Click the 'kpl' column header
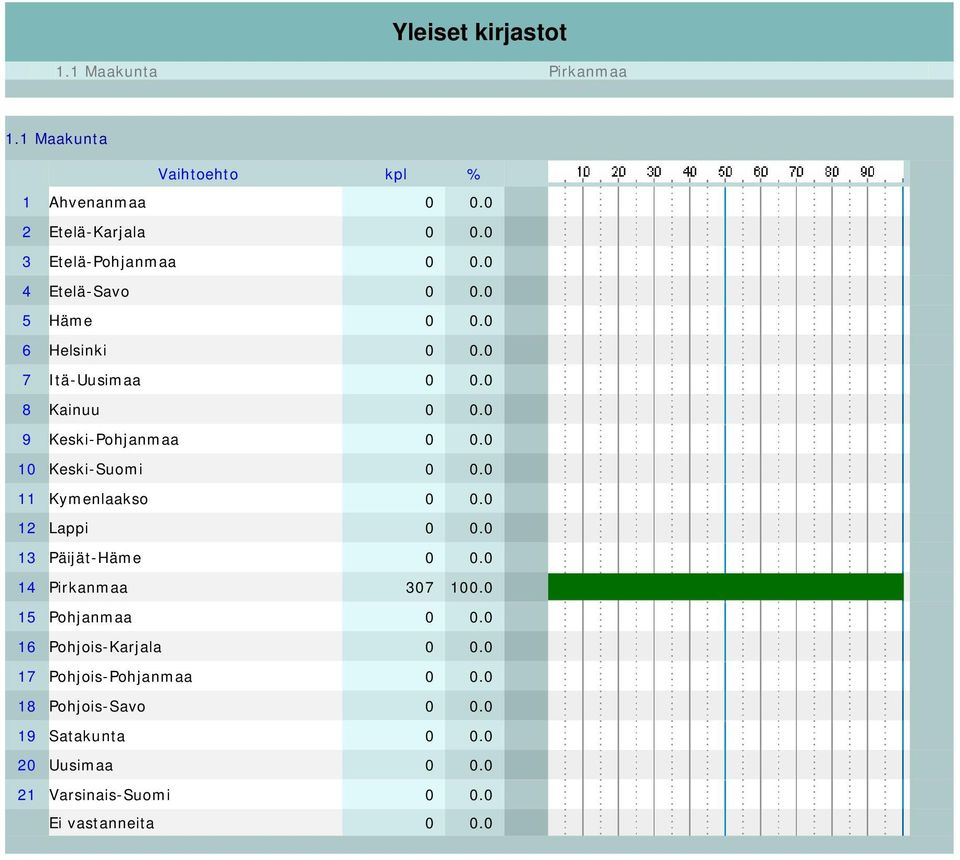This screenshot has height=860, width=960. coord(396,174)
